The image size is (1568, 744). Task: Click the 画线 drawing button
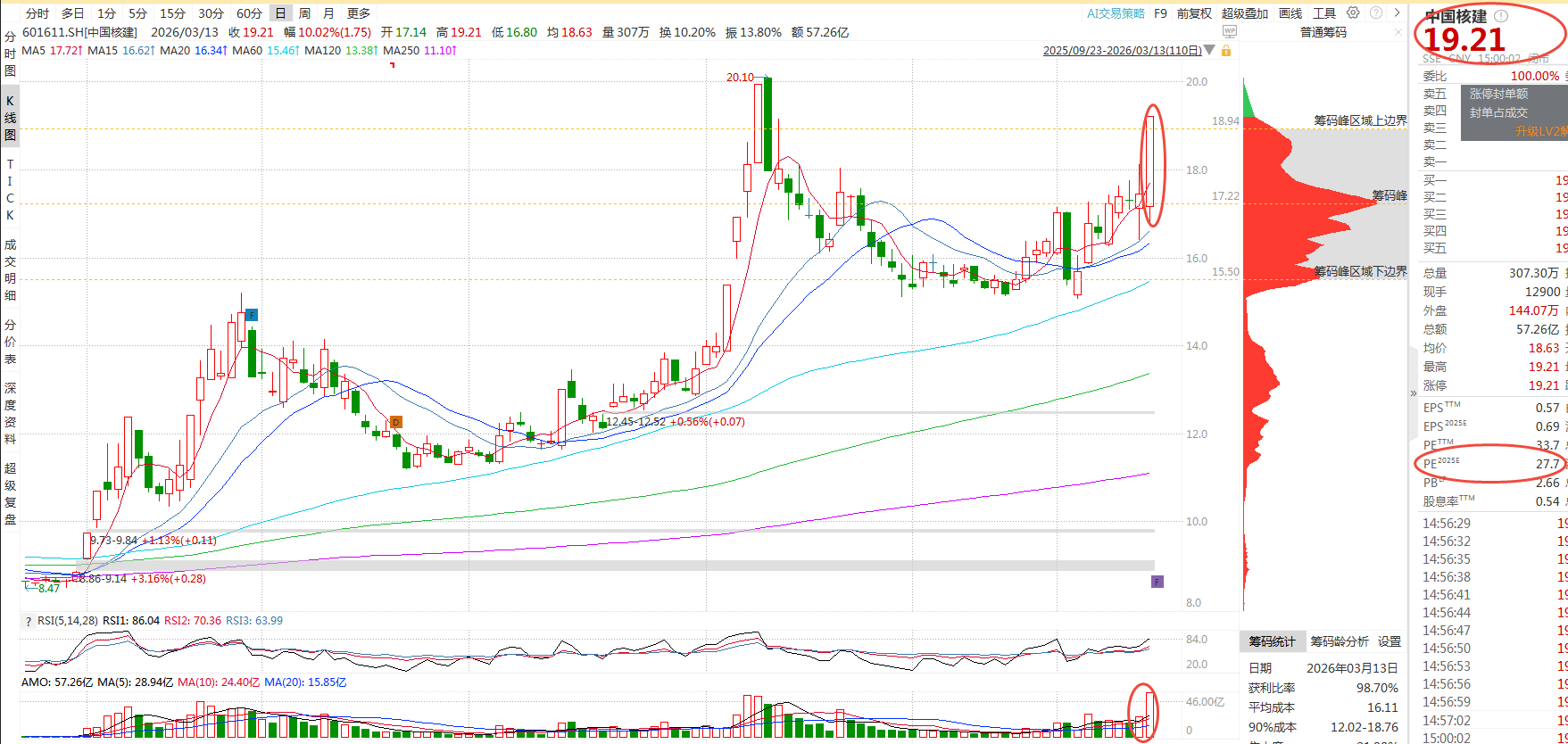pos(1290,13)
